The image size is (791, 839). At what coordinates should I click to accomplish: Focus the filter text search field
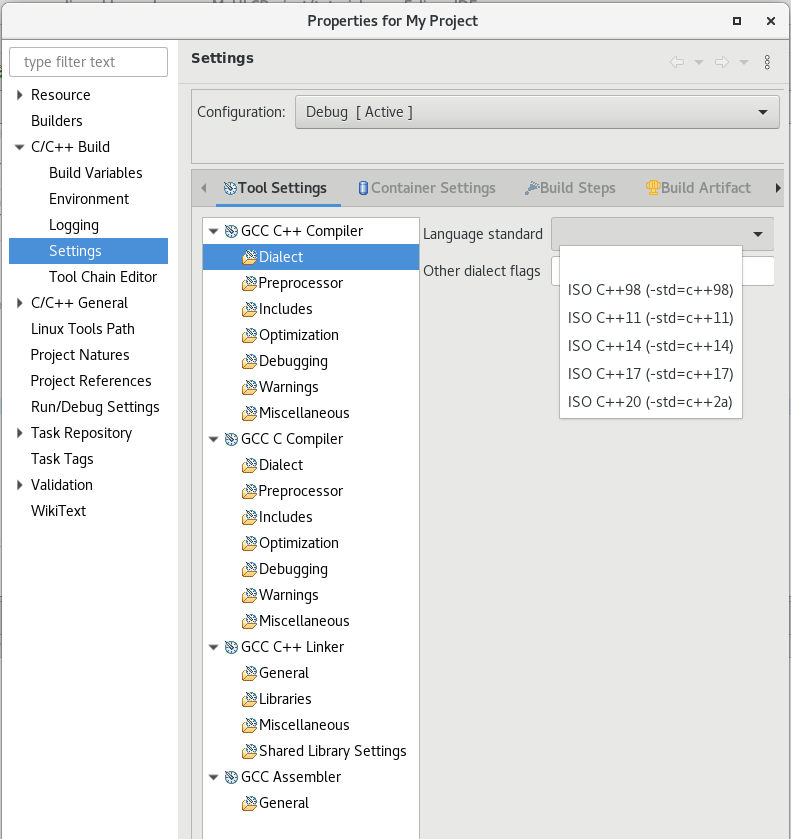coord(89,62)
